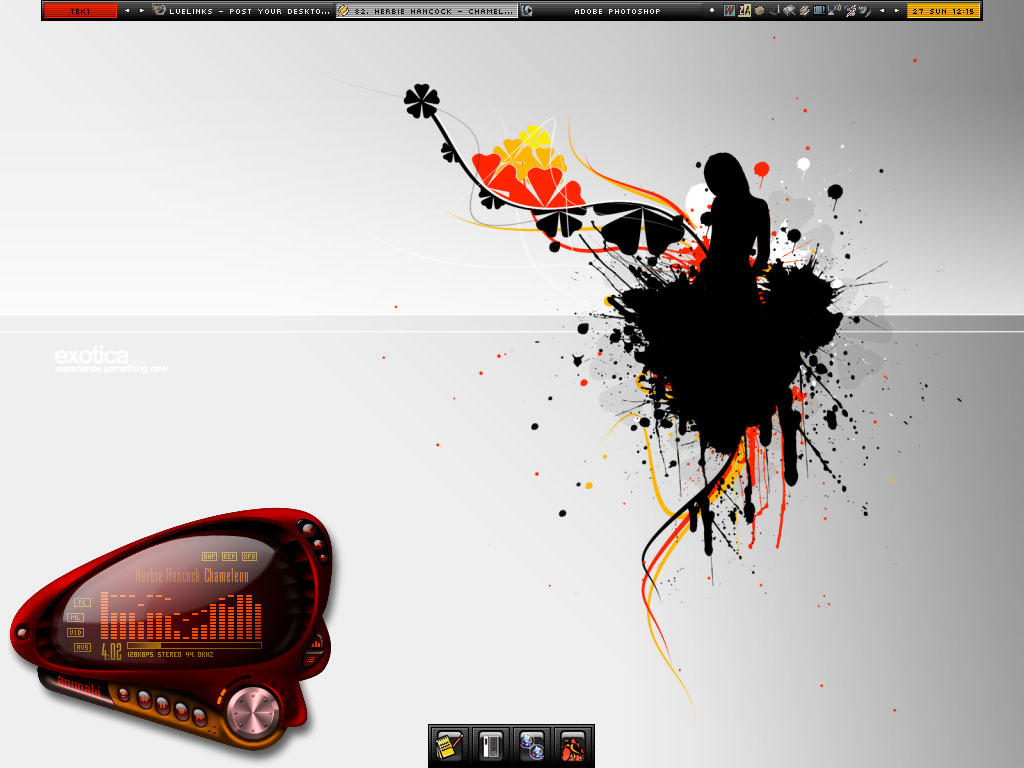Click the lowest small round button on player's corner
This screenshot has height=768, width=1024.
(323, 557)
